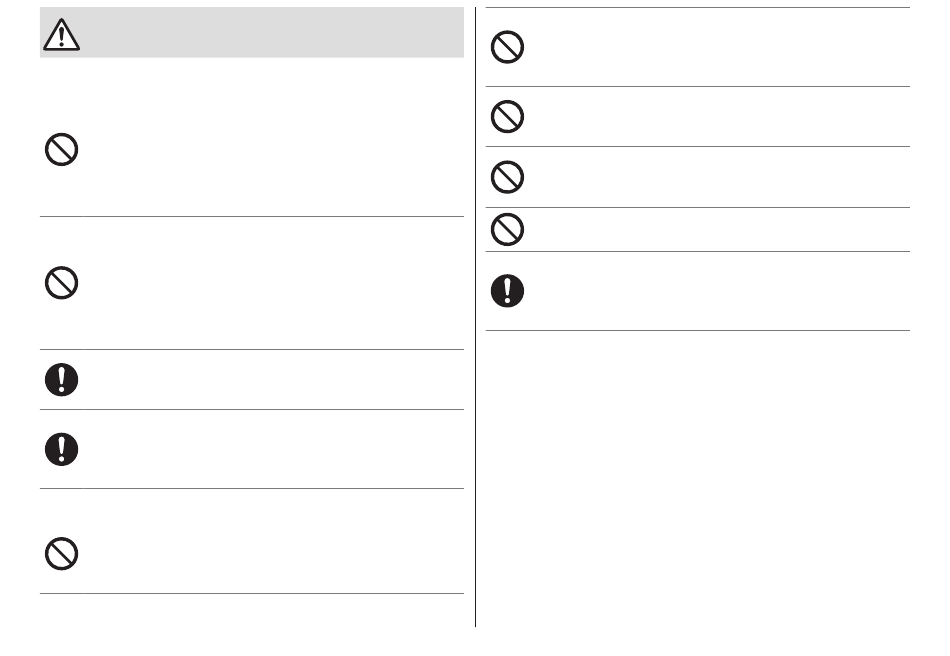This screenshot has width=950, height=656.
Task: Click the warning triangle icon in gray header
Action: coord(61,35)
